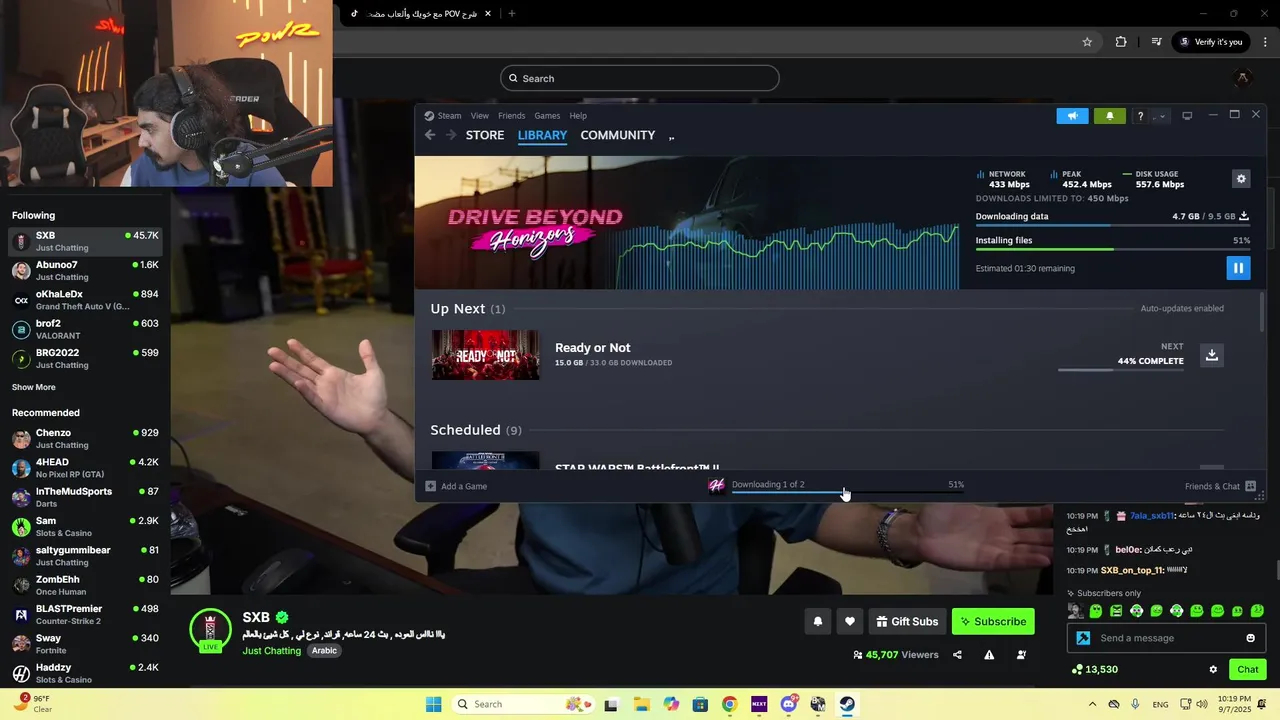Open the Steam COMMUNITY tab
1280x720 pixels.
point(618,135)
